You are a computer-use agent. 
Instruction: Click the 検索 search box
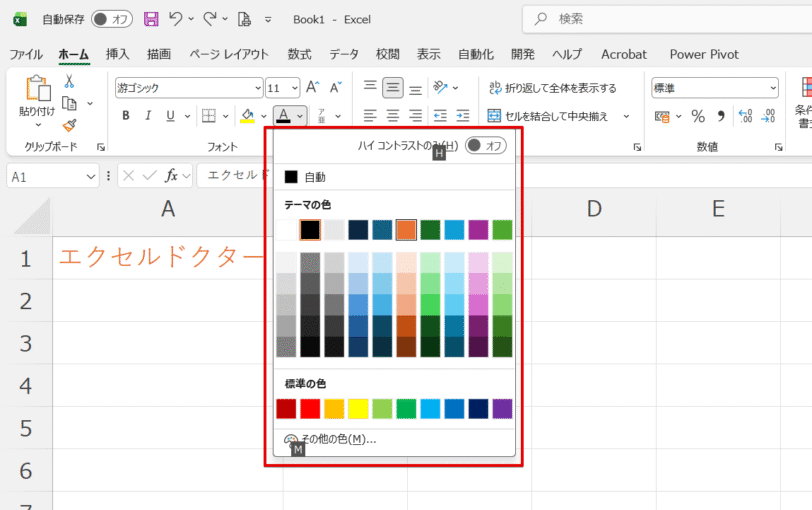(x=668, y=19)
